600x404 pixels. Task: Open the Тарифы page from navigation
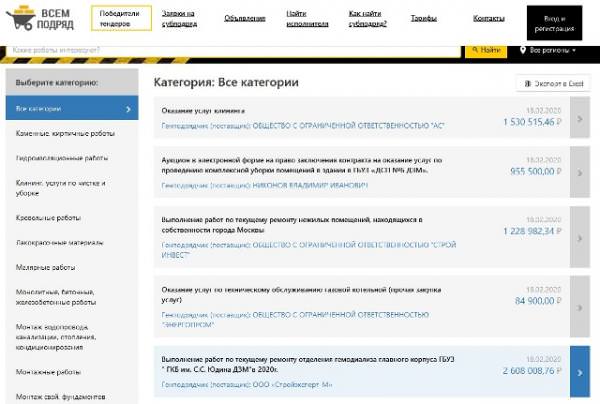423,18
